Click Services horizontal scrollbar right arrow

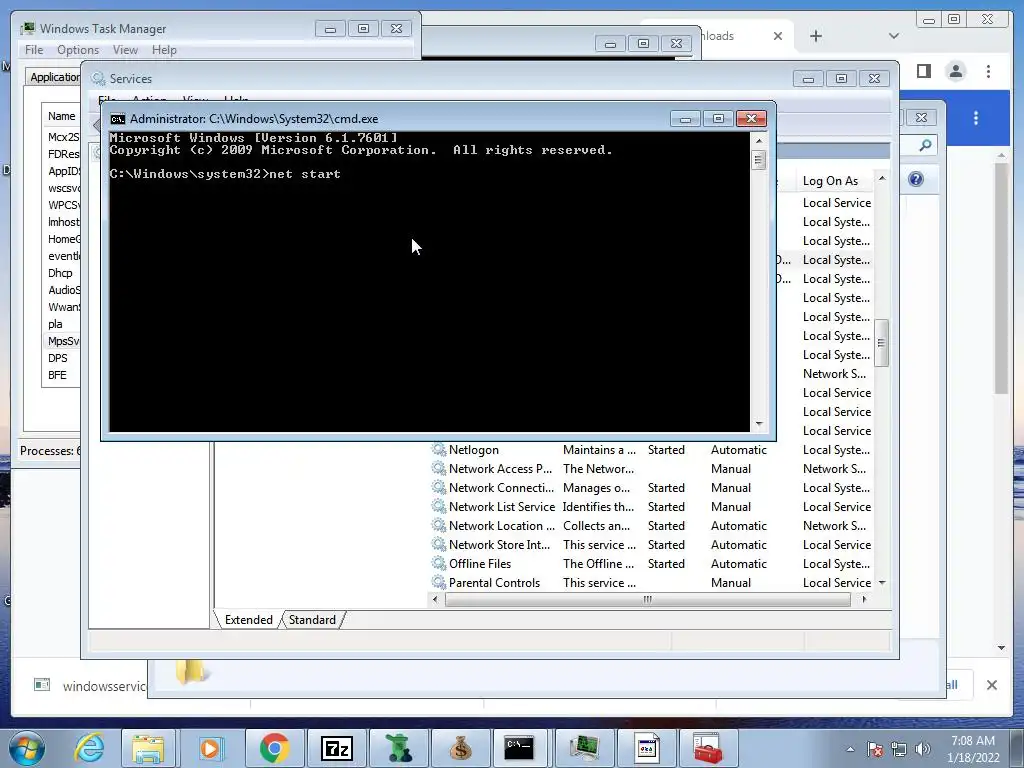pyautogui.click(x=865, y=600)
